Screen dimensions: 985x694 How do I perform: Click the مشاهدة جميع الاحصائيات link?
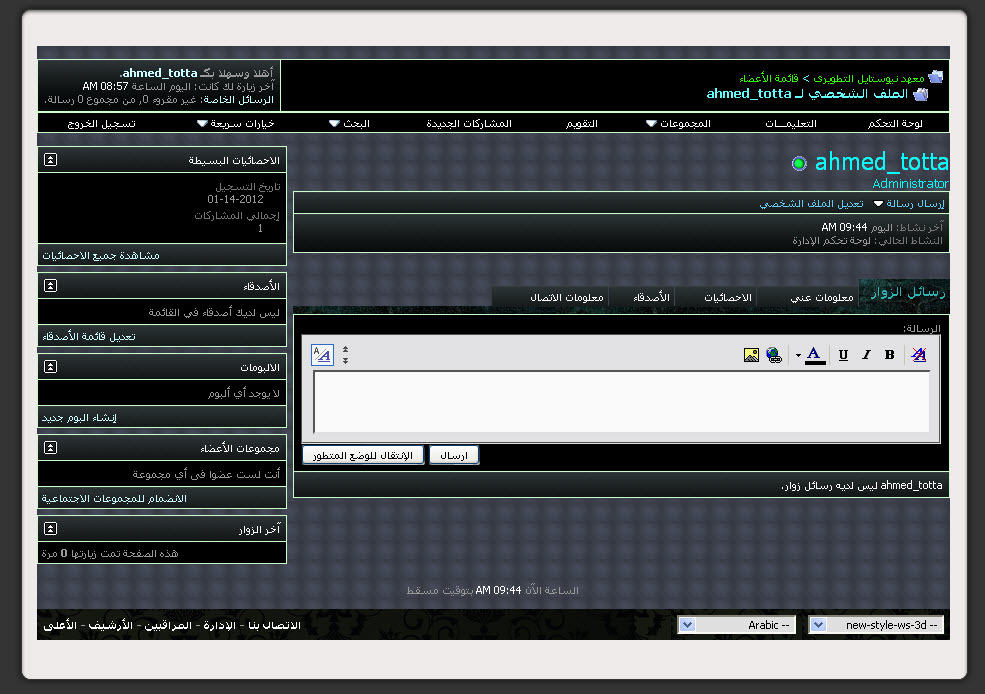(x=100, y=255)
